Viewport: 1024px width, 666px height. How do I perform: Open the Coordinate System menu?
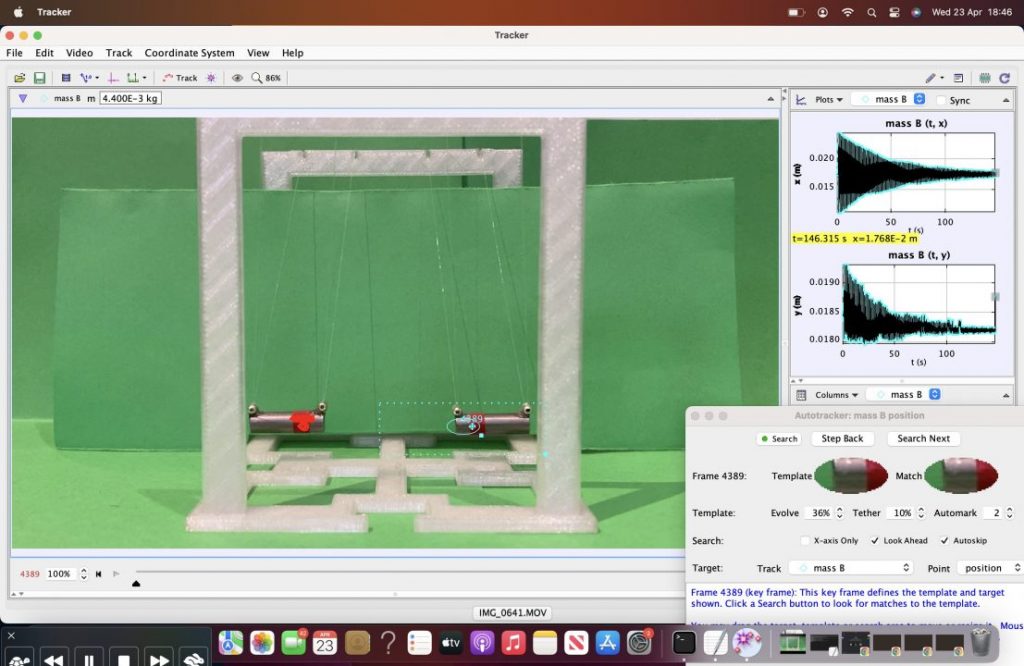189,53
